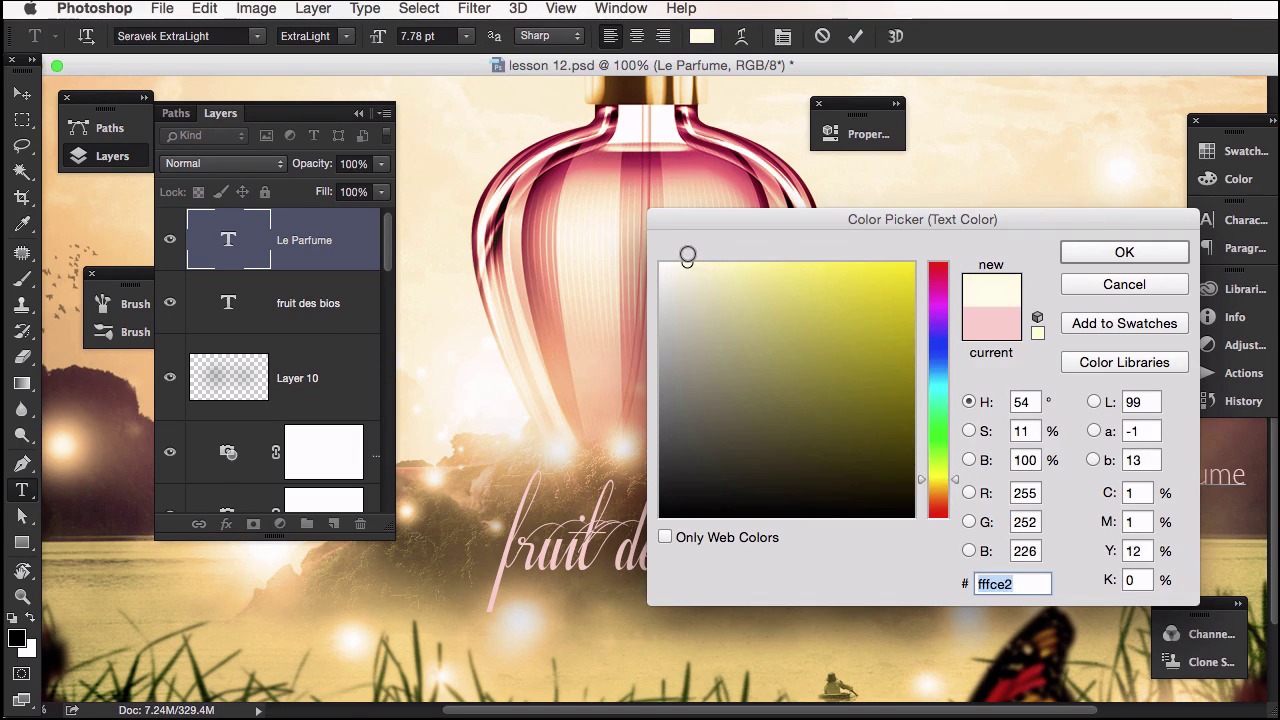Click Add to Swatches button

[x=1124, y=323]
